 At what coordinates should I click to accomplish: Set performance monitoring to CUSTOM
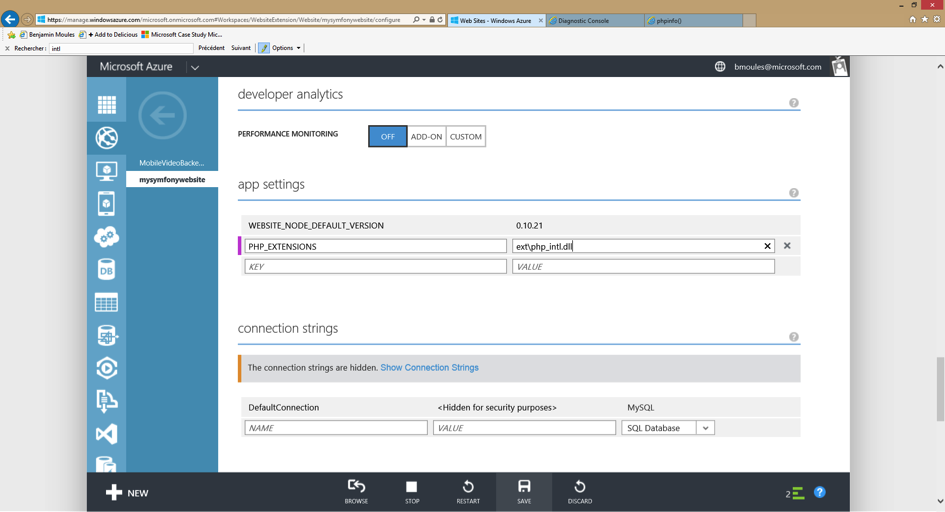coord(466,136)
